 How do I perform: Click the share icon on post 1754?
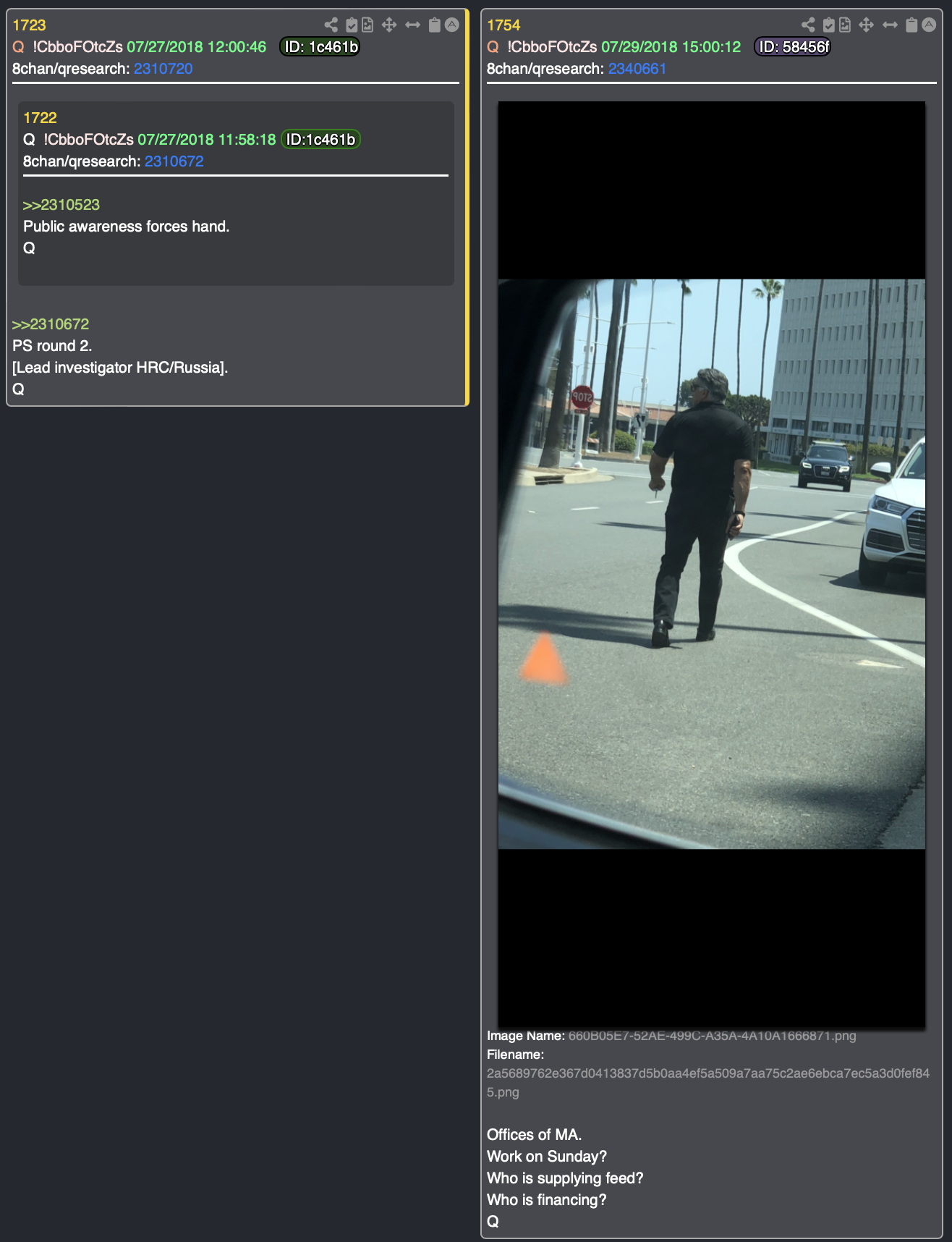coord(808,25)
